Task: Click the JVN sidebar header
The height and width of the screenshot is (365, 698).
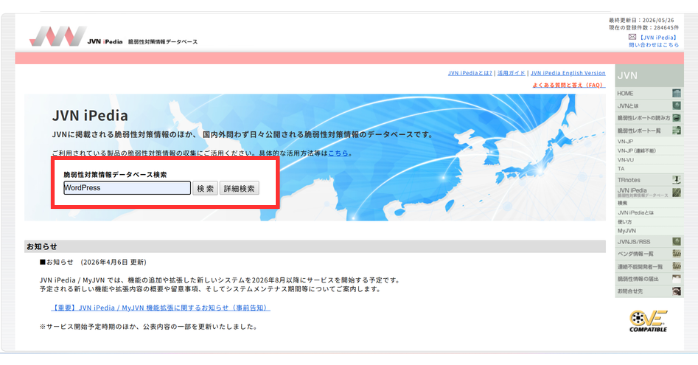Action: click(x=649, y=76)
